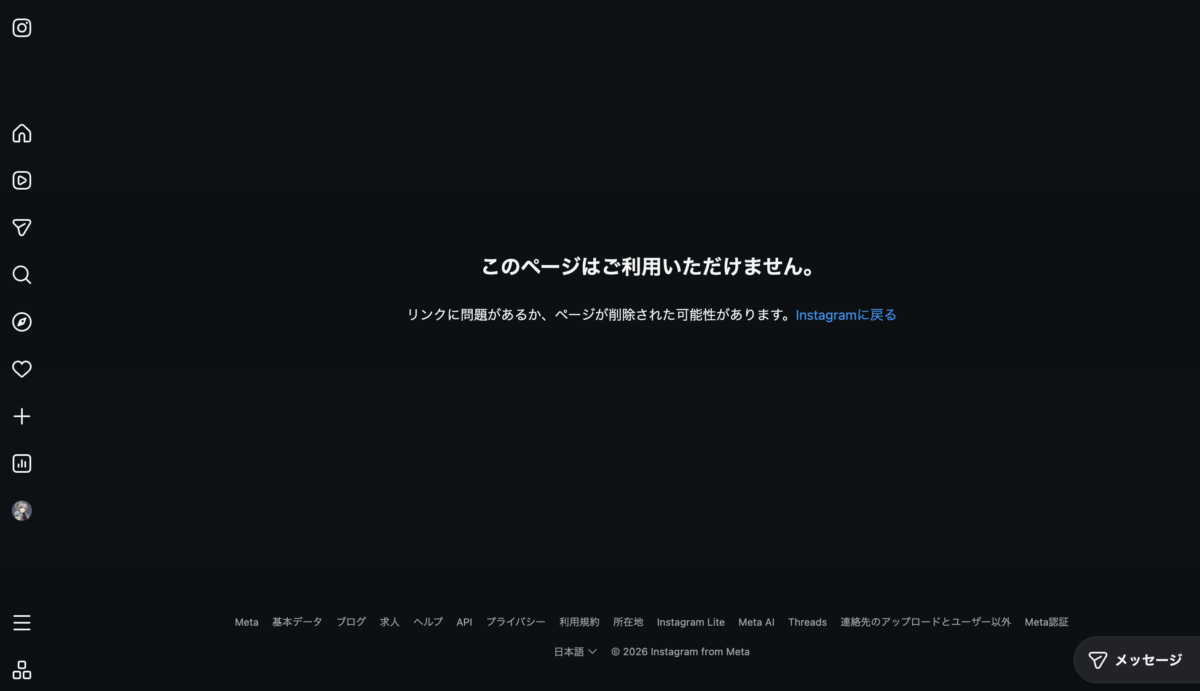1200x691 pixels.
Task: Open profile avatar in sidebar
Action: (x=22, y=511)
